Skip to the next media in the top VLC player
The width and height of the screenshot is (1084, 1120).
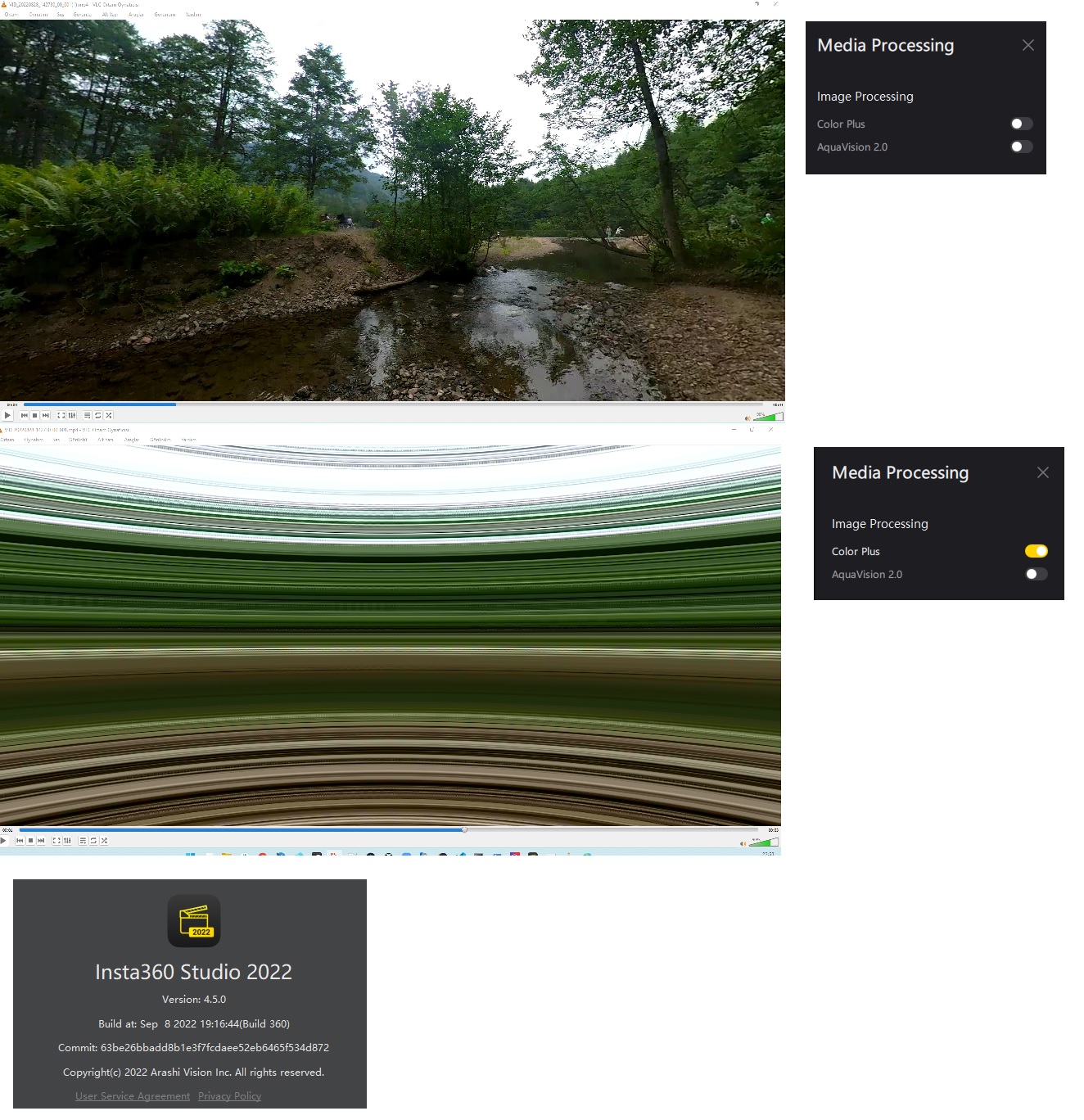click(x=46, y=415)
